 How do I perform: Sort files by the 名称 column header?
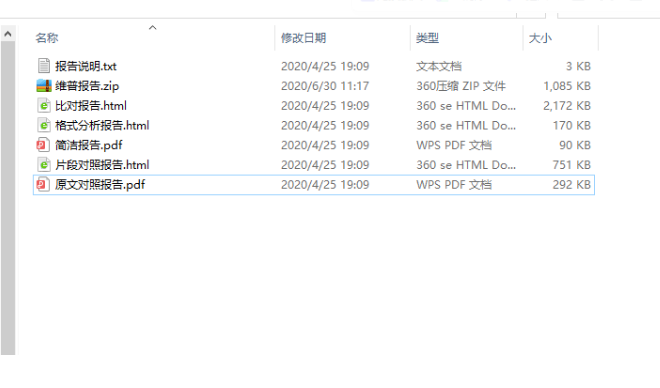pos(47,38)
